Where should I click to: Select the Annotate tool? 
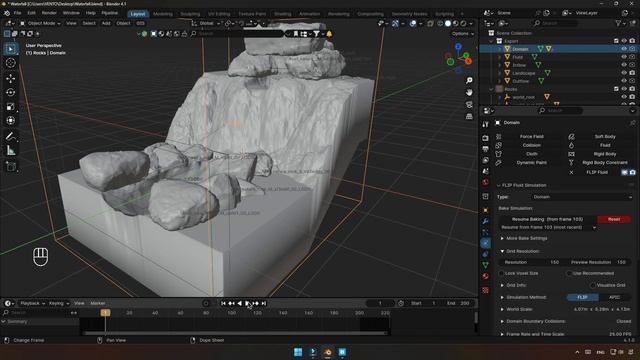pyautogui.click(x=11, y=136)
